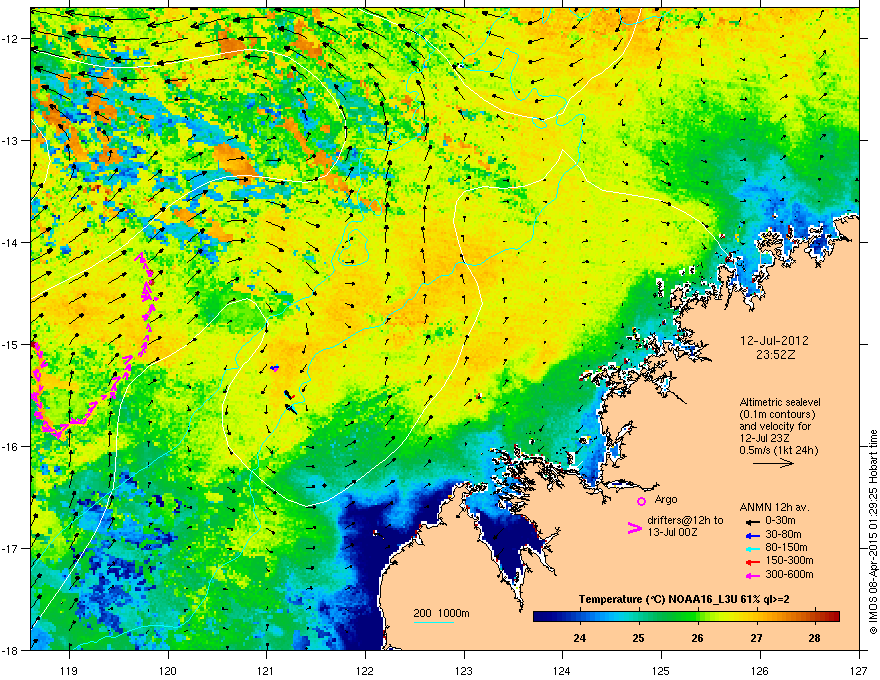Image resolution: width=880 pixels, height=680 pixels.
Task: Click longitude axis label '126'
Action: click(x=760, y=670)
